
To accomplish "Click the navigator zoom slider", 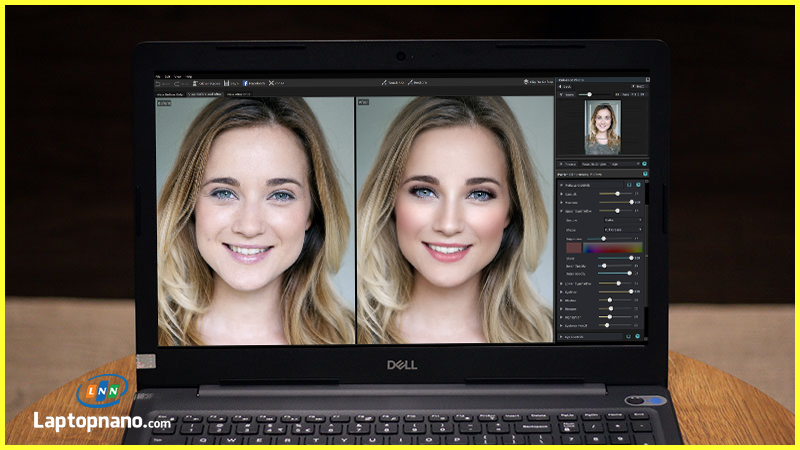I will pos(595,95).
